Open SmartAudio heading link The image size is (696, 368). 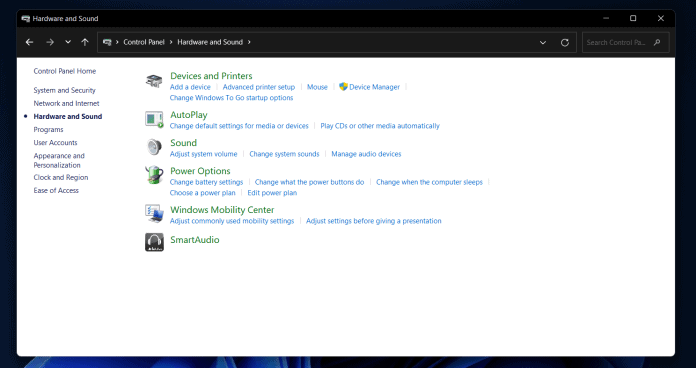pos(194,240)
